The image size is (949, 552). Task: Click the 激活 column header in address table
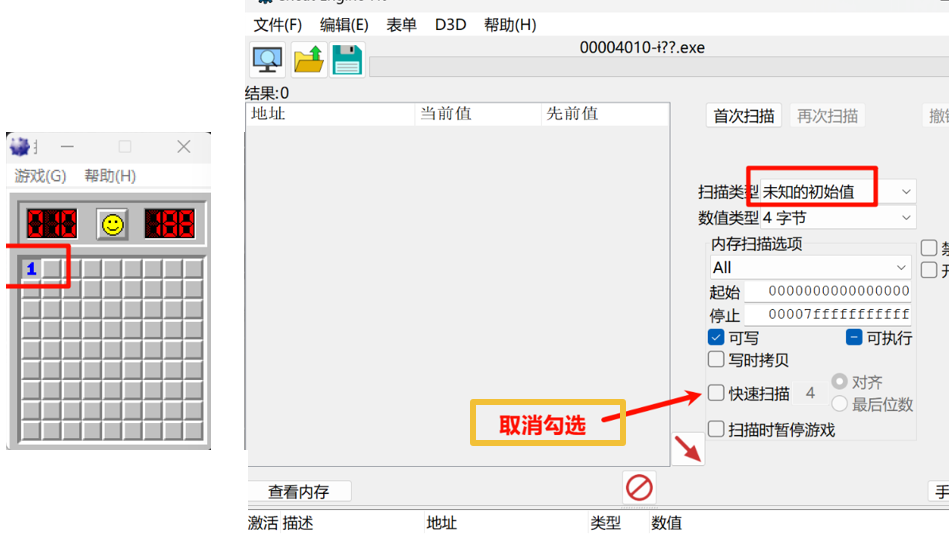(263, 523)
